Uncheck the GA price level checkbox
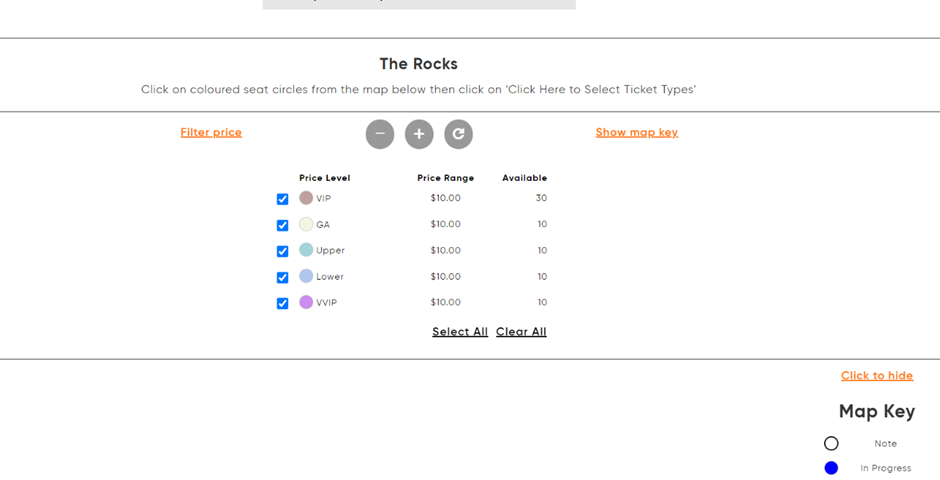The width and height of the screenshot is (940, 480). (282, 225)
